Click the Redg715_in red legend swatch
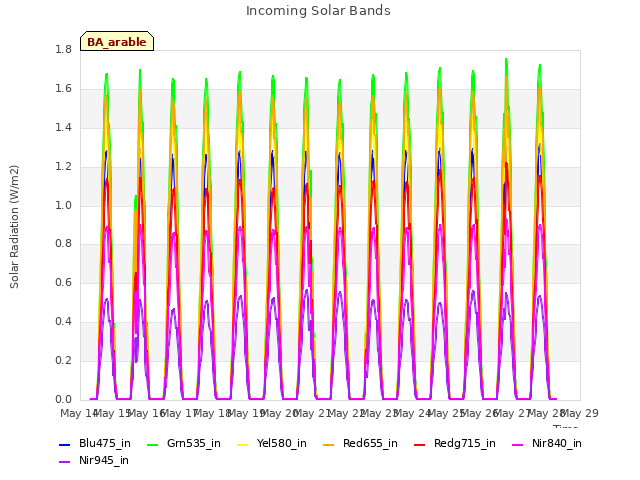Screen dimensions: 640x480 (420, 444)
